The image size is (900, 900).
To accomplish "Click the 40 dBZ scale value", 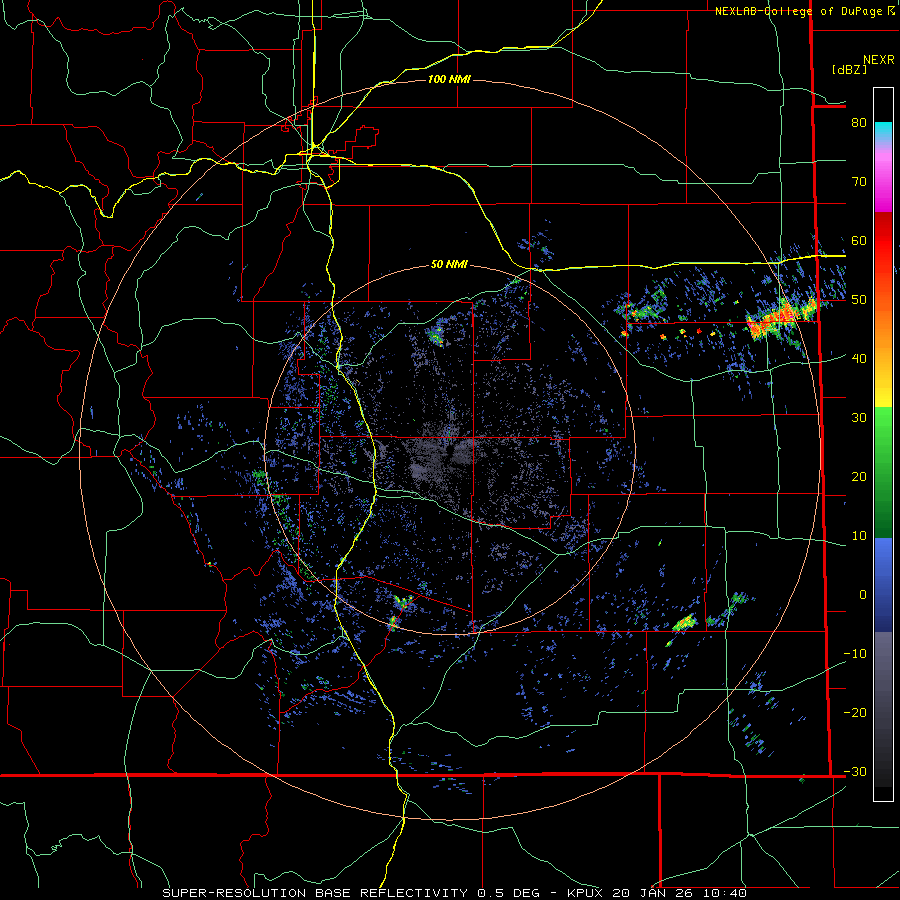I will 859,358.
